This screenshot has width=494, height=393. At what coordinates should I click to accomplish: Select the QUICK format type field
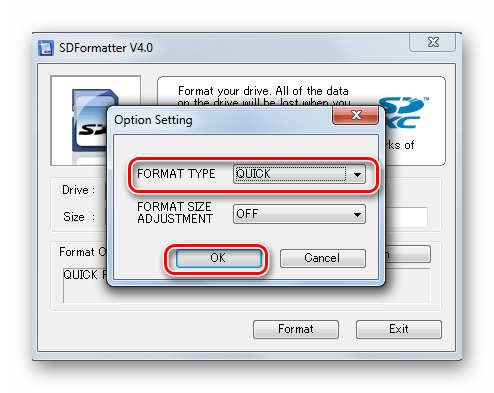pos(290,174)
